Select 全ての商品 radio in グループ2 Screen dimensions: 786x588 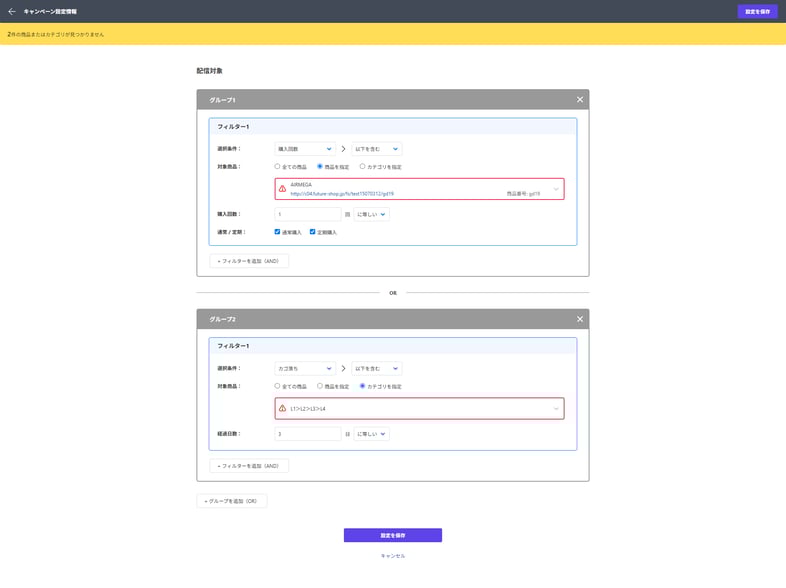tap(277, 386)
